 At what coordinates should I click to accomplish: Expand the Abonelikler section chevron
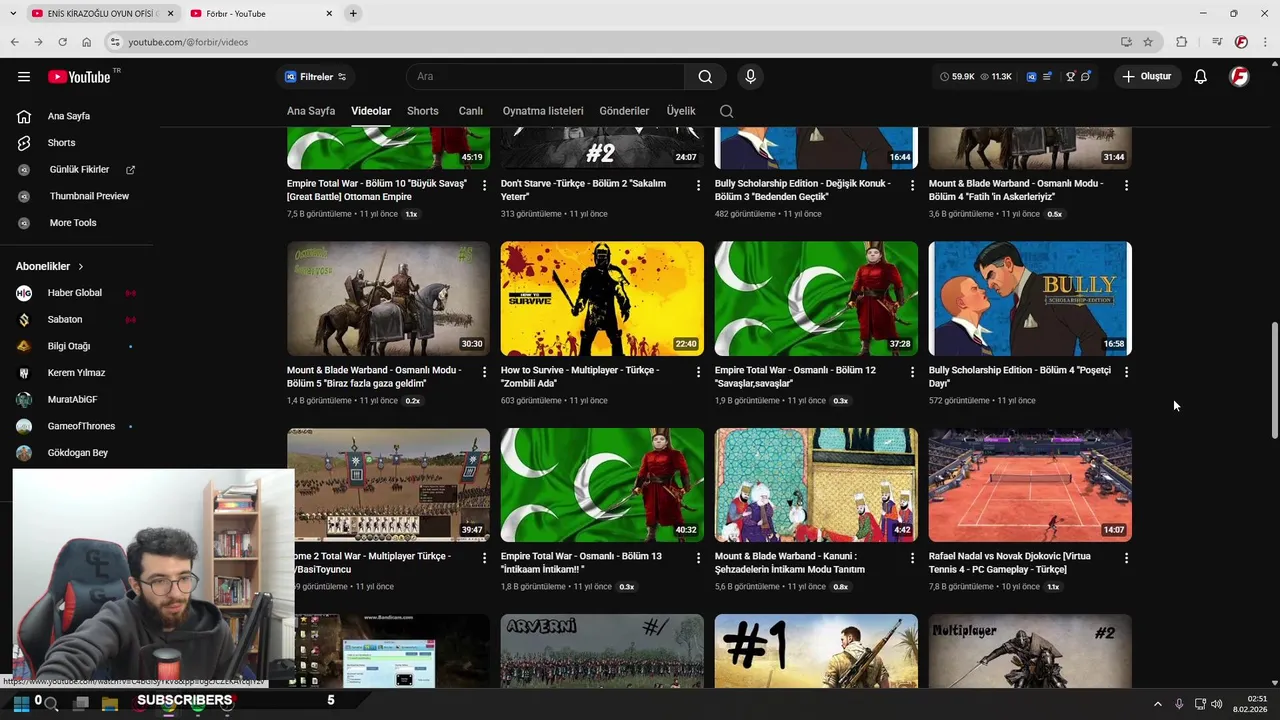[81, 267]
